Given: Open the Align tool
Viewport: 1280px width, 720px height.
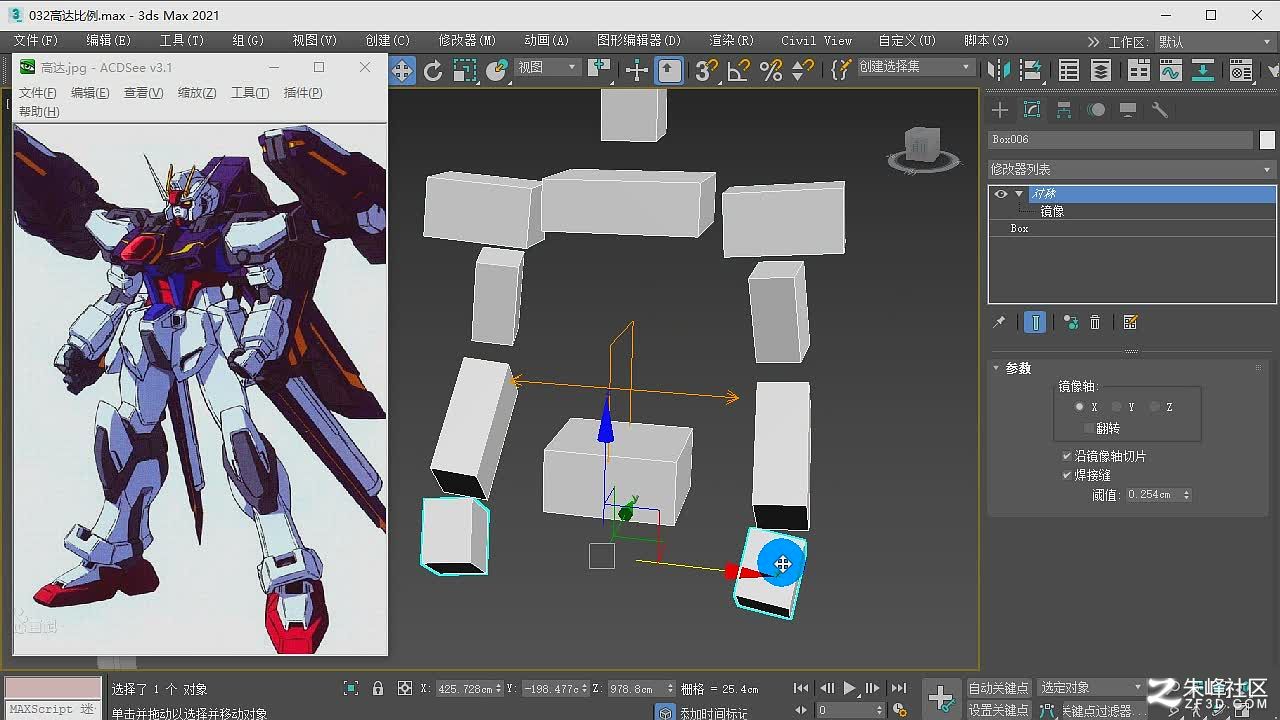Looking at the screenshot, I should coord(1030,70).
